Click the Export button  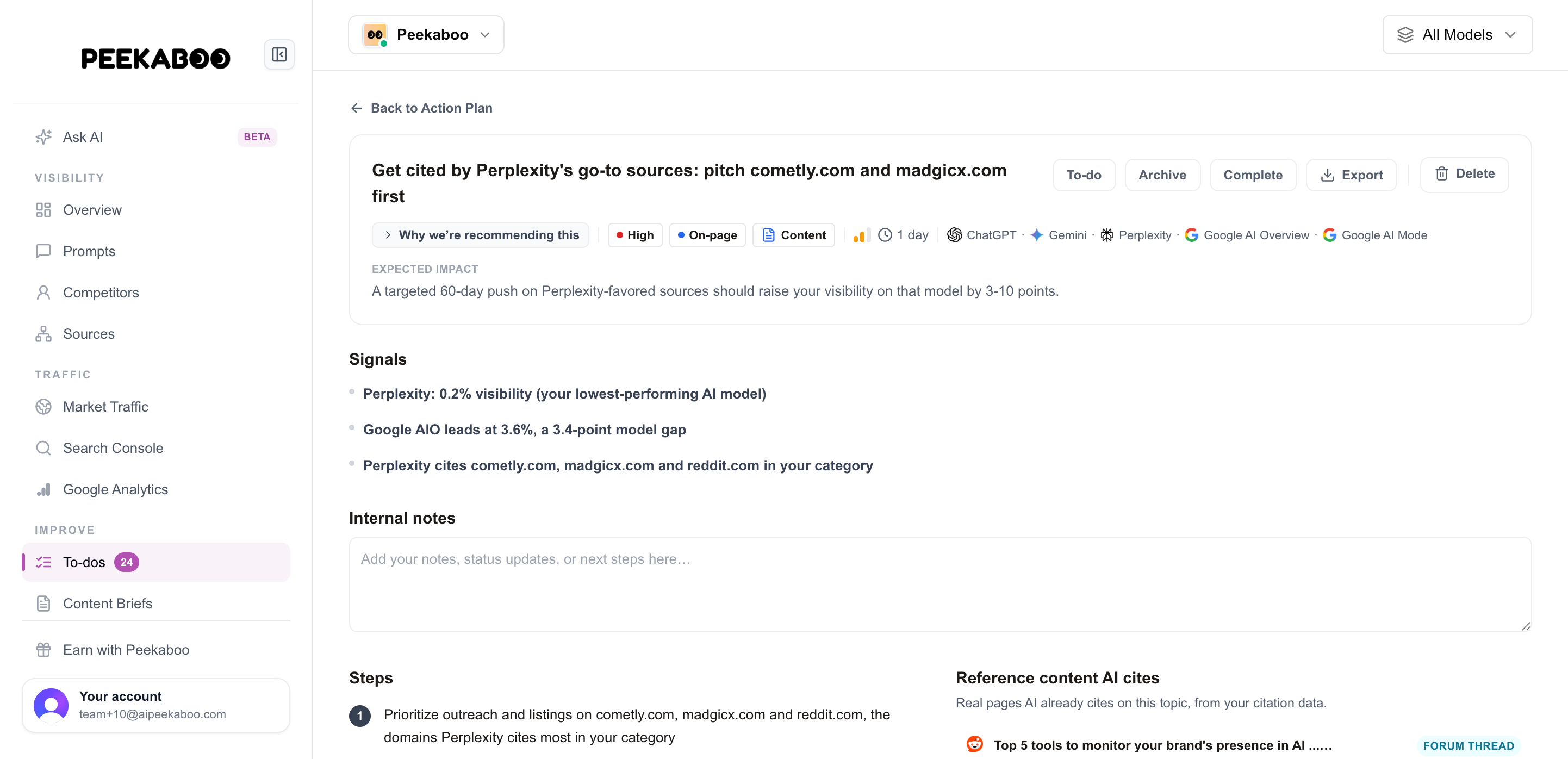(x=1351, y=175)
